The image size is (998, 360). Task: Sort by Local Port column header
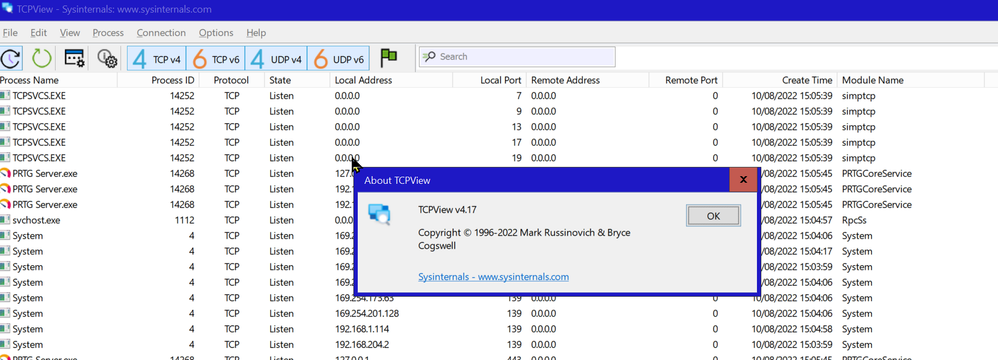coord(489,80)
